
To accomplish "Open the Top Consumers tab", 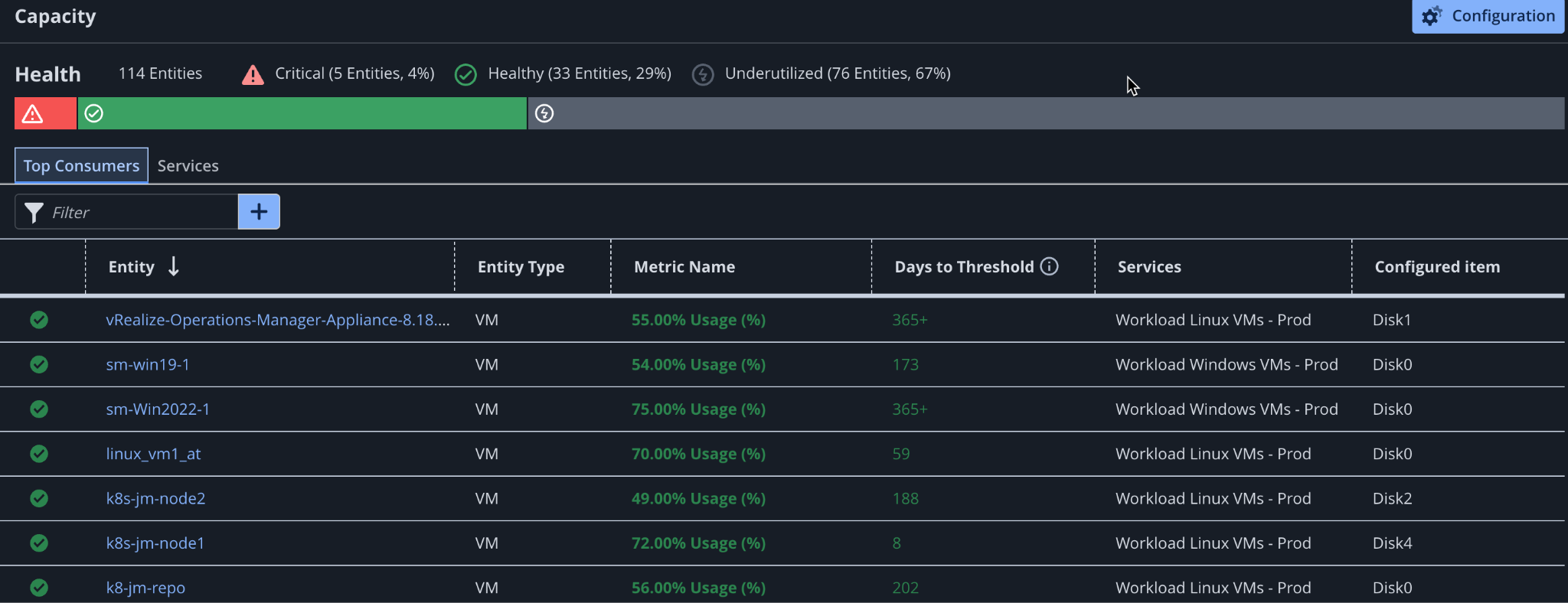I will coord(81,166).
